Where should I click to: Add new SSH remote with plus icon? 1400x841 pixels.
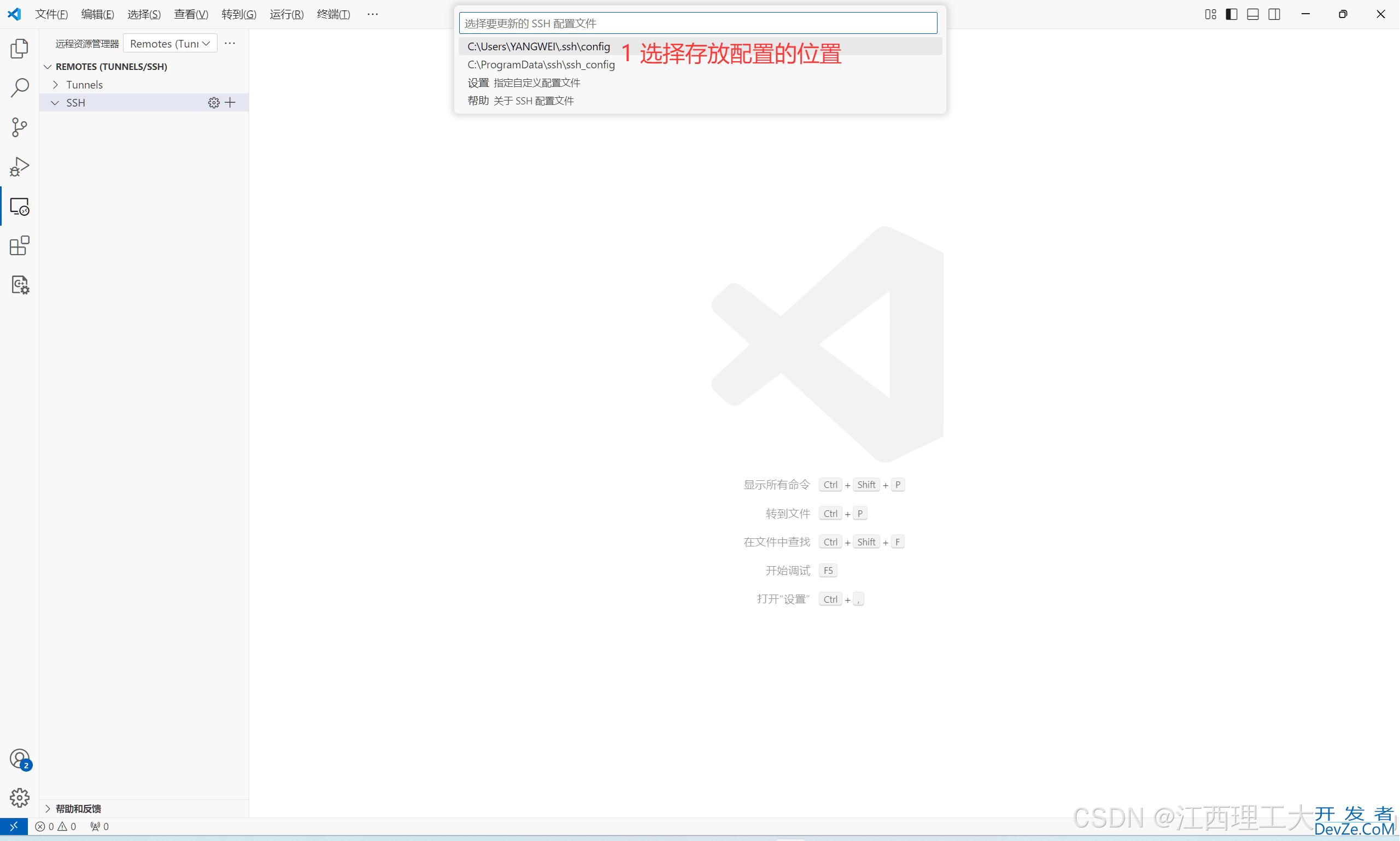[x=230, y=103]
